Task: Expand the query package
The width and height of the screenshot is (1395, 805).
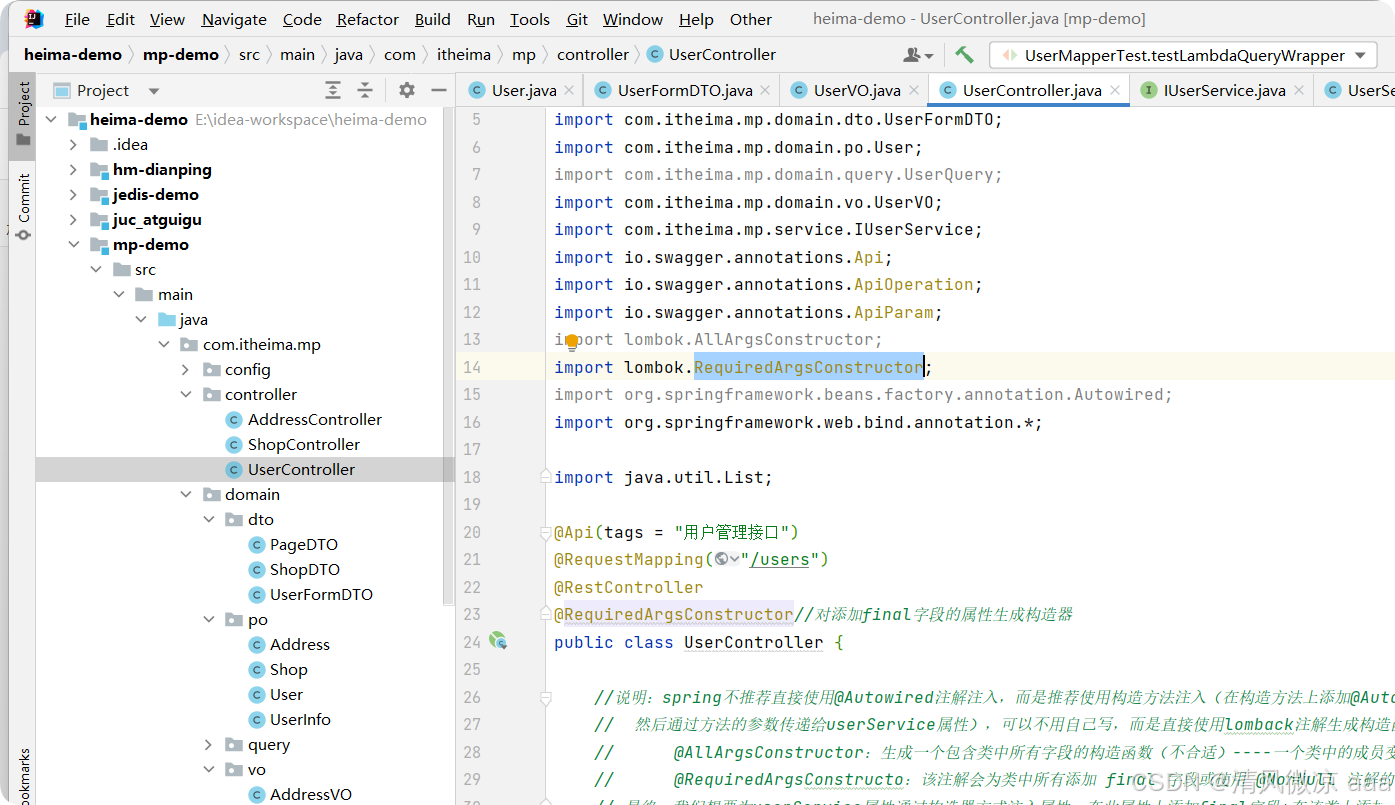Action: [x=208, y=744]
